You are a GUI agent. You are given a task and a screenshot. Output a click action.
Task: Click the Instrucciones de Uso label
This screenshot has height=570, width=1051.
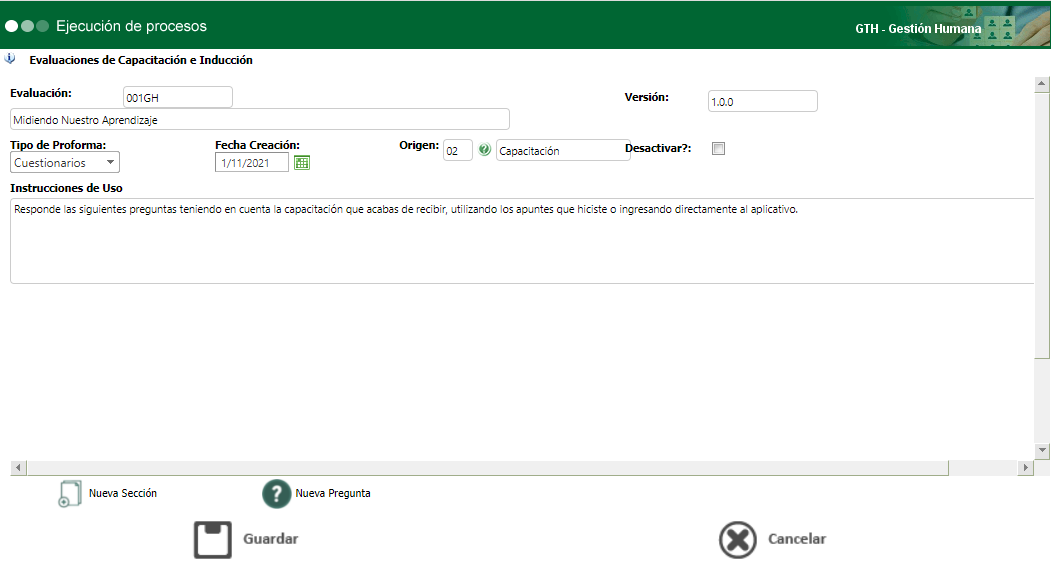[66, 188]
